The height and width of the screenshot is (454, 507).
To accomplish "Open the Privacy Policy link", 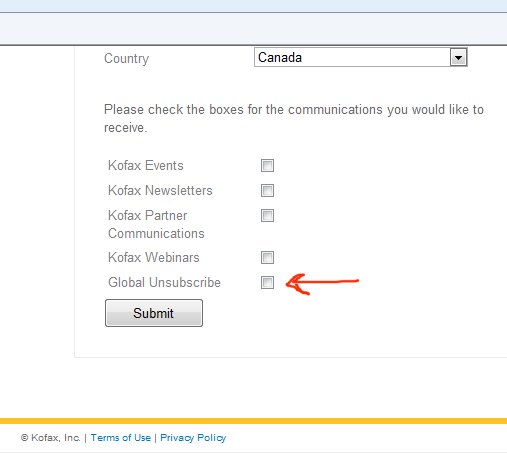I will 193,438.
